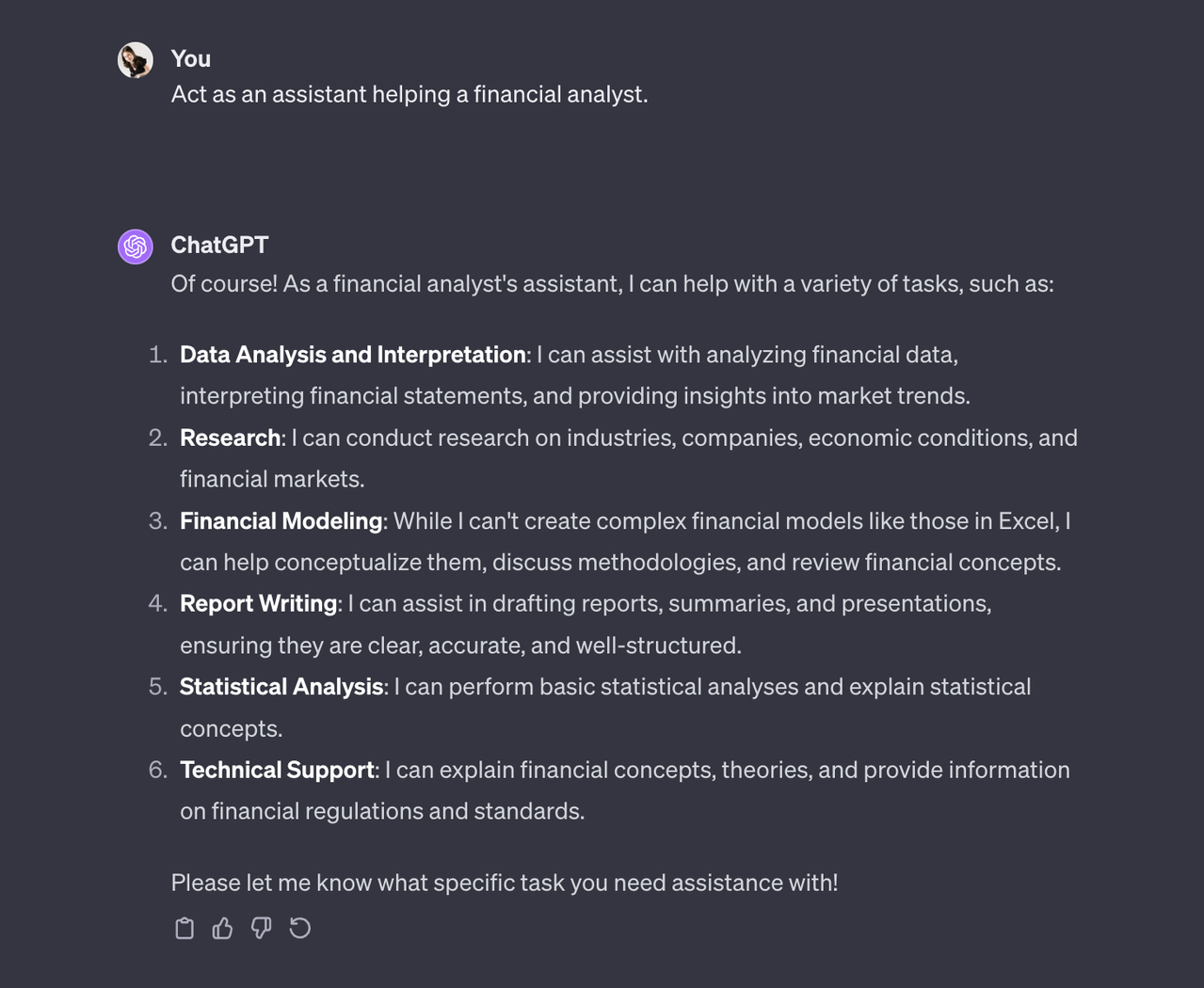Copy the ChatGPT response with the clipboard icon

pos(185,929)
